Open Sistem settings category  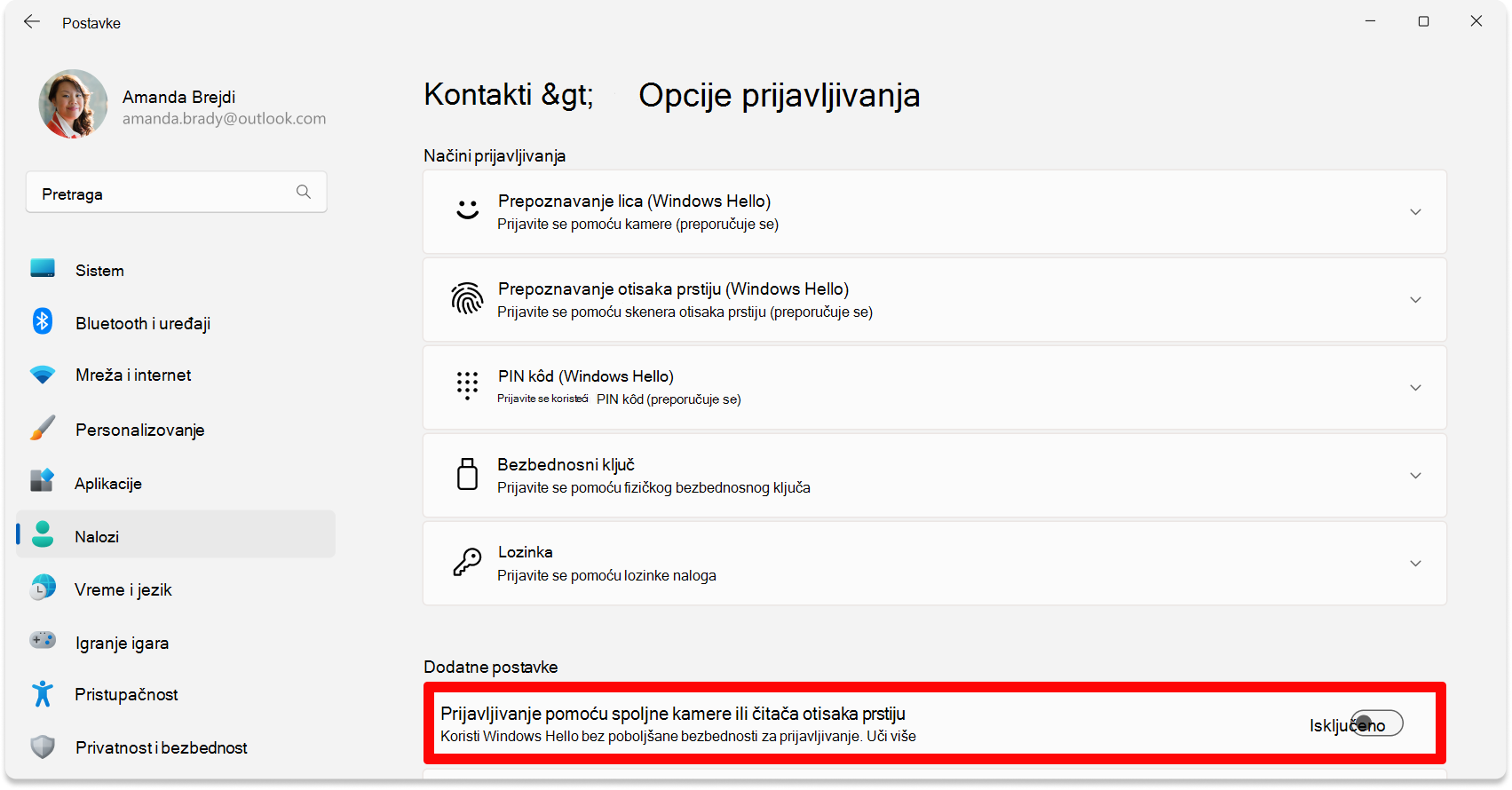[176, 270]
